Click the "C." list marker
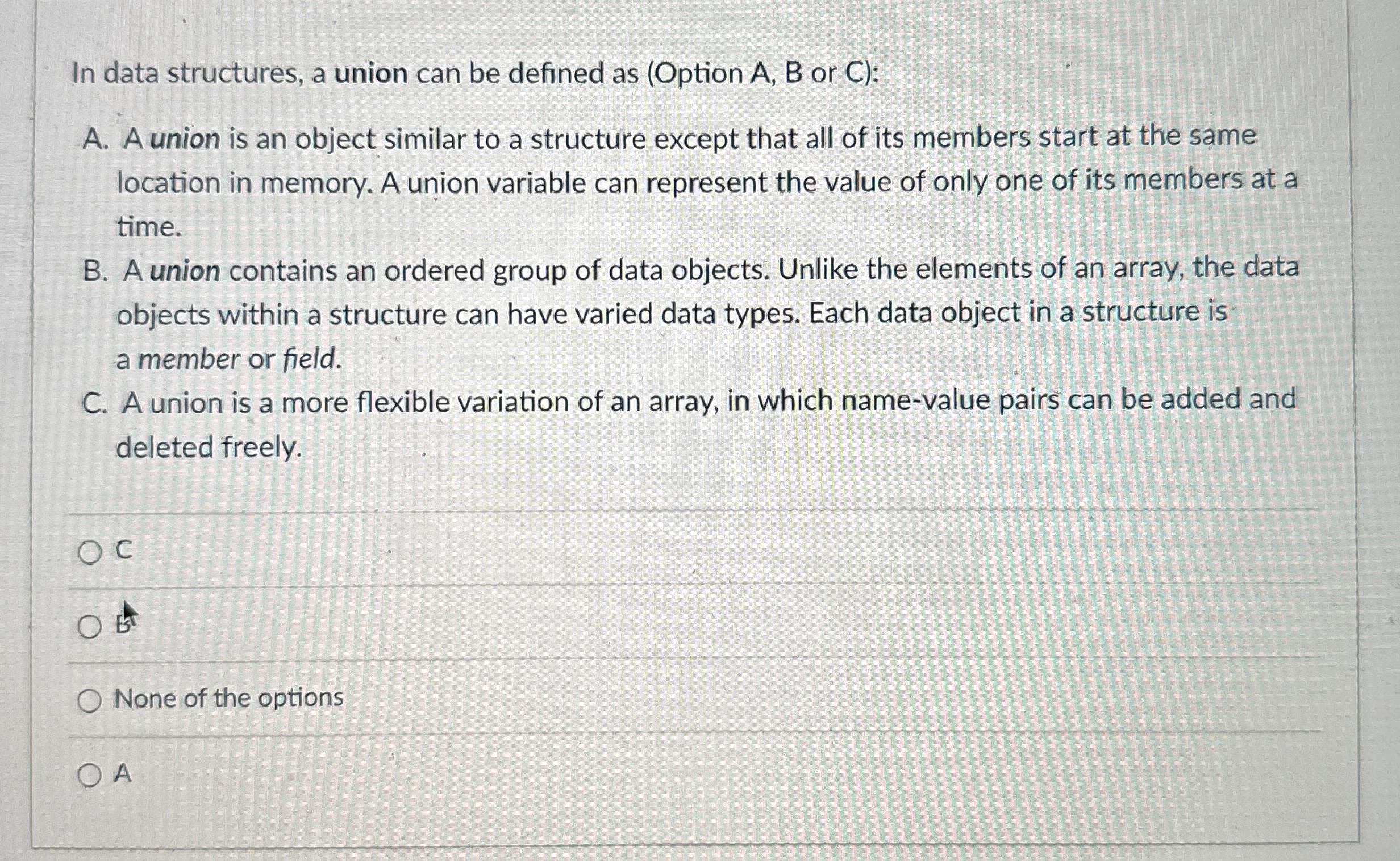The width and height of the screenshot is (1400, 861). point(95,404)
